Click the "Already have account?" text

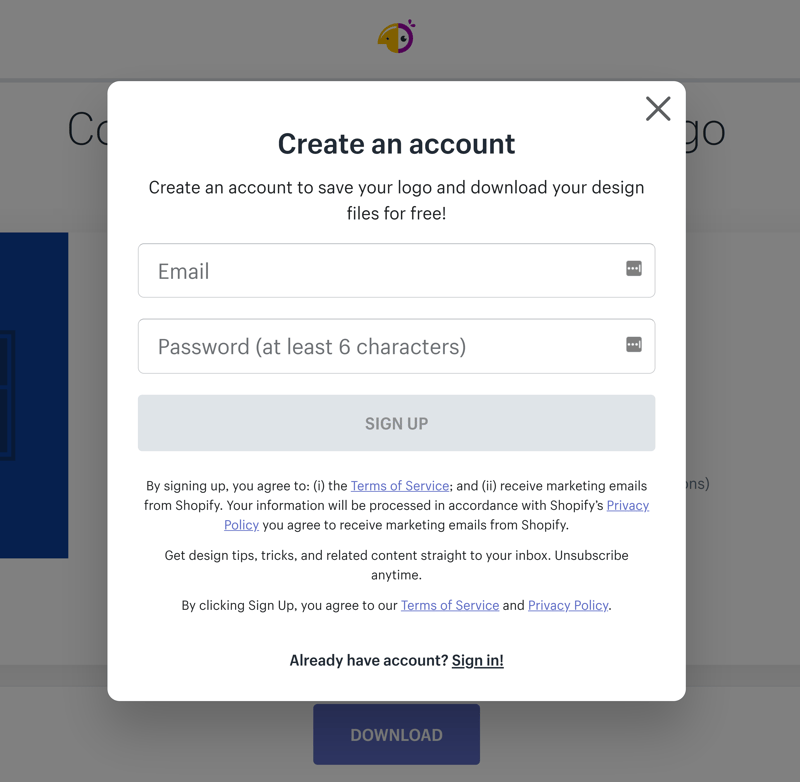coord(368,661)
